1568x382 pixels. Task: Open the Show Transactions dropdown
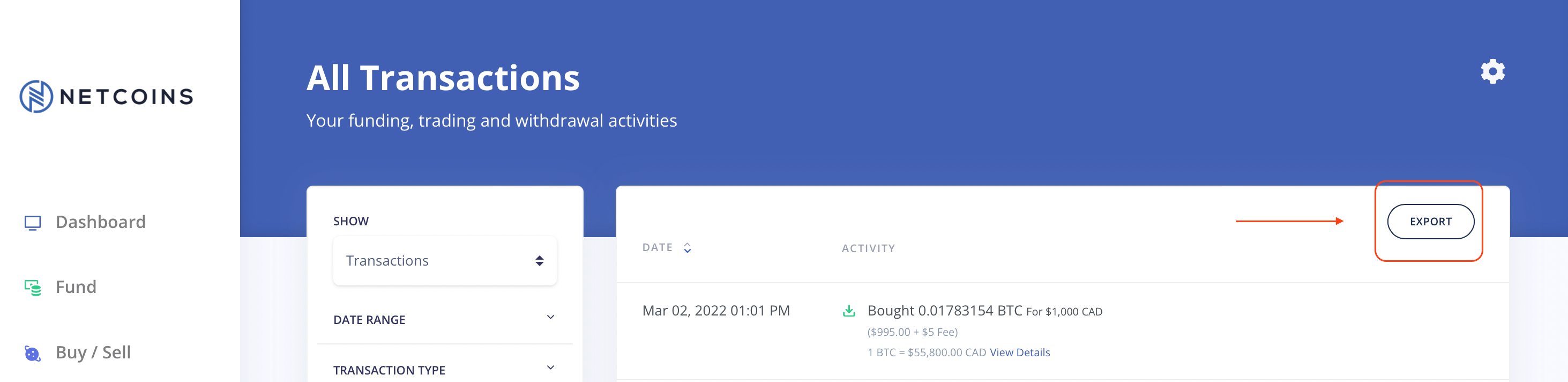(444, 261)
